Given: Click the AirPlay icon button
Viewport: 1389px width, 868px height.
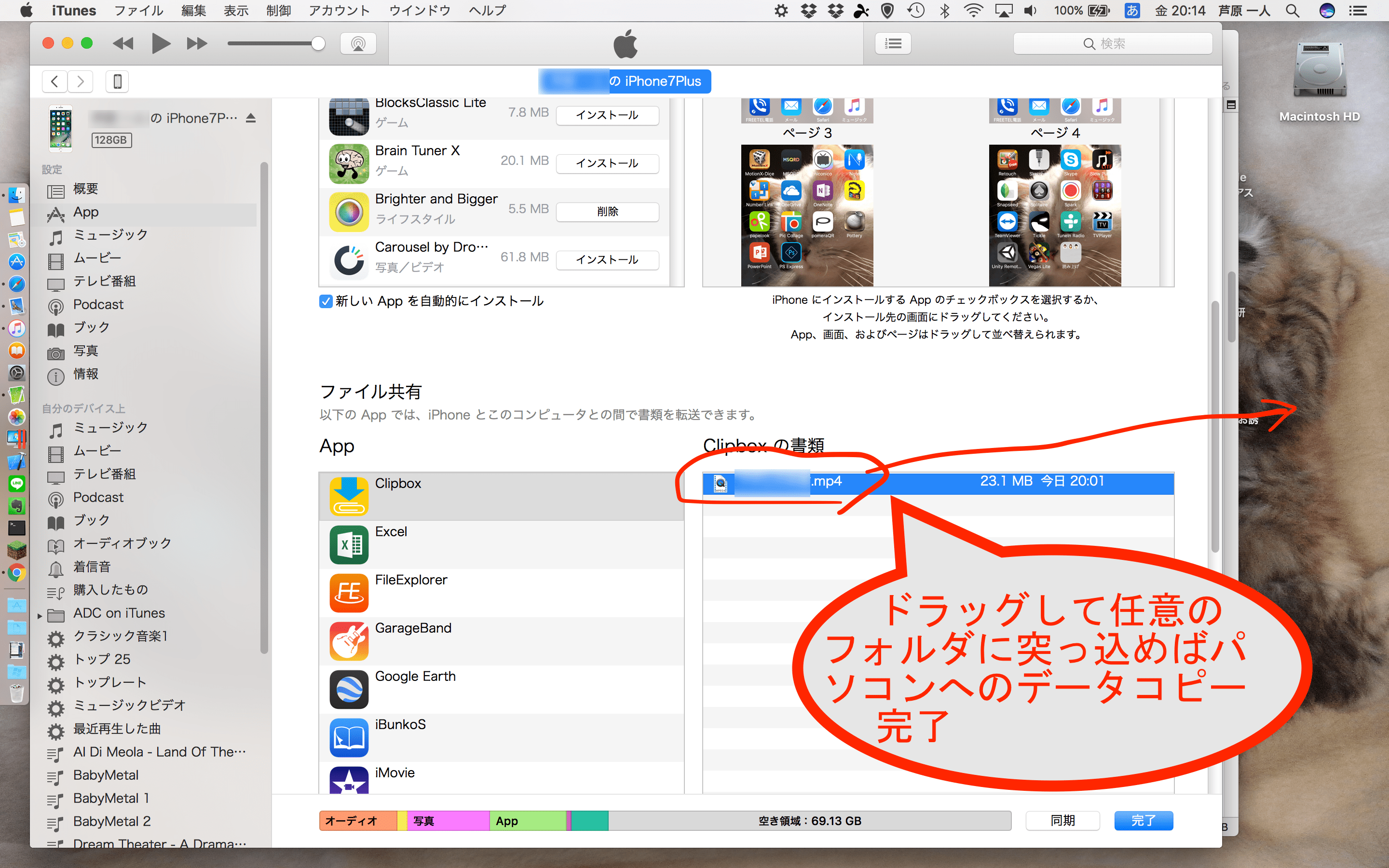Looking at the screenshot, I should click(358, 43).
